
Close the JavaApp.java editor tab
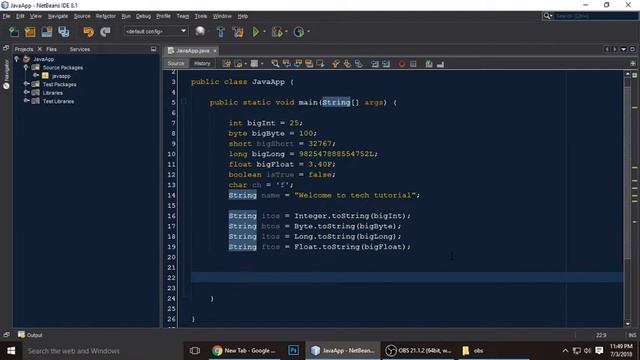point(215,51)
